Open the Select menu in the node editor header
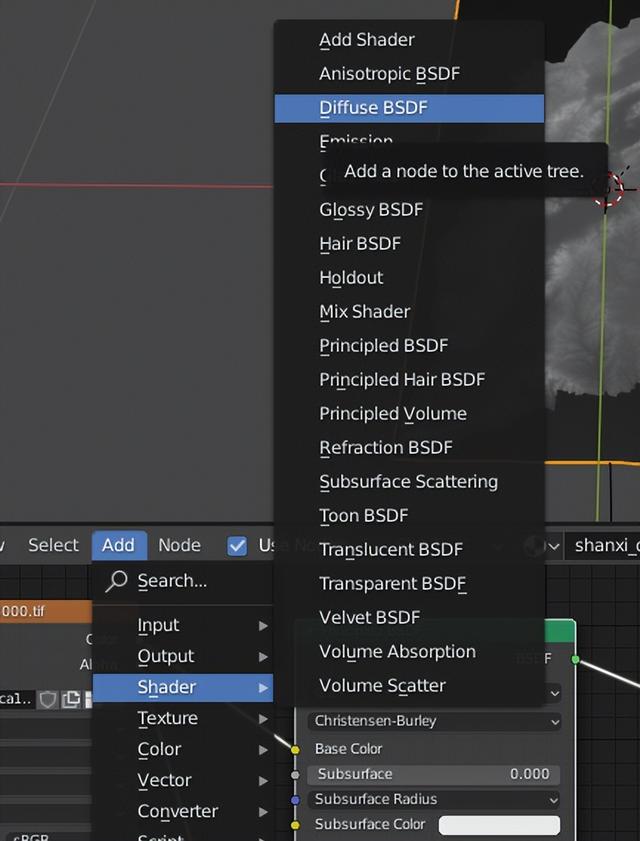The height and width of the screenshot is (841, 640). click(53, 545)
